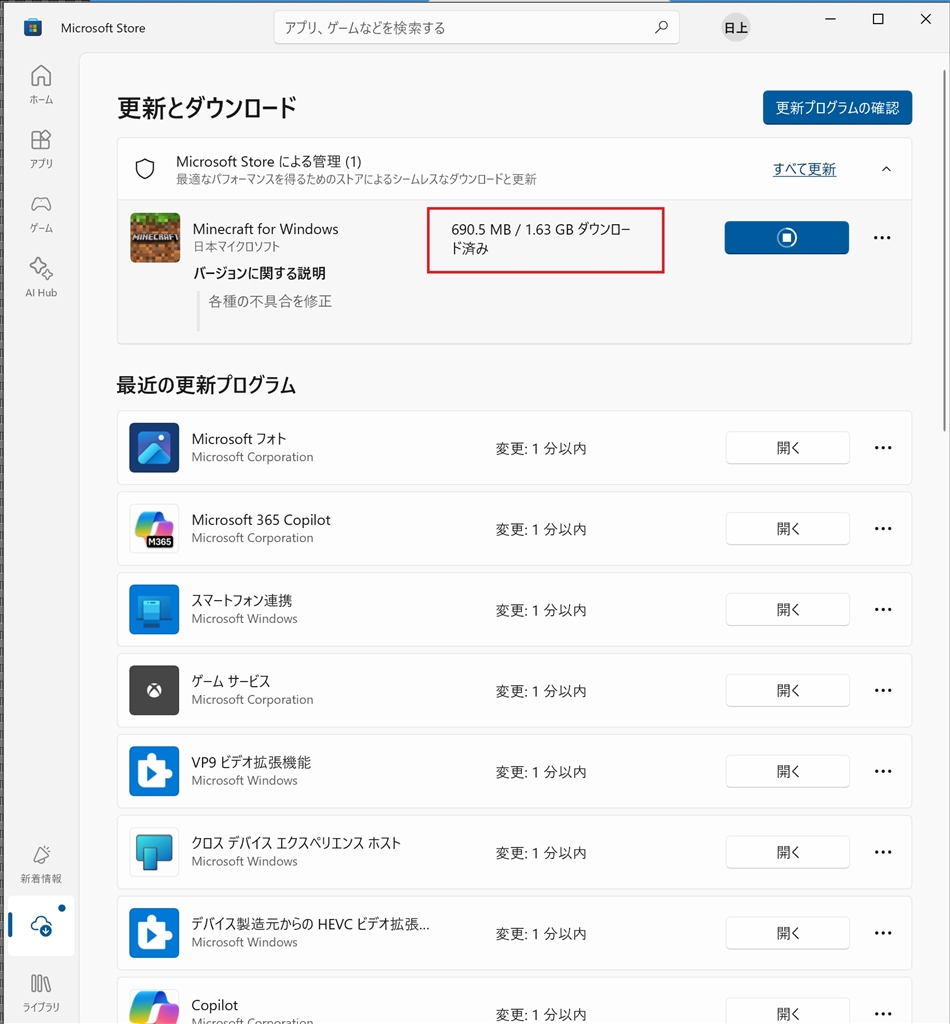The height and width of the screenshot is (1024, 950).
Task: Click 各種の不具合を修正 release note
Action: (270, 301)
